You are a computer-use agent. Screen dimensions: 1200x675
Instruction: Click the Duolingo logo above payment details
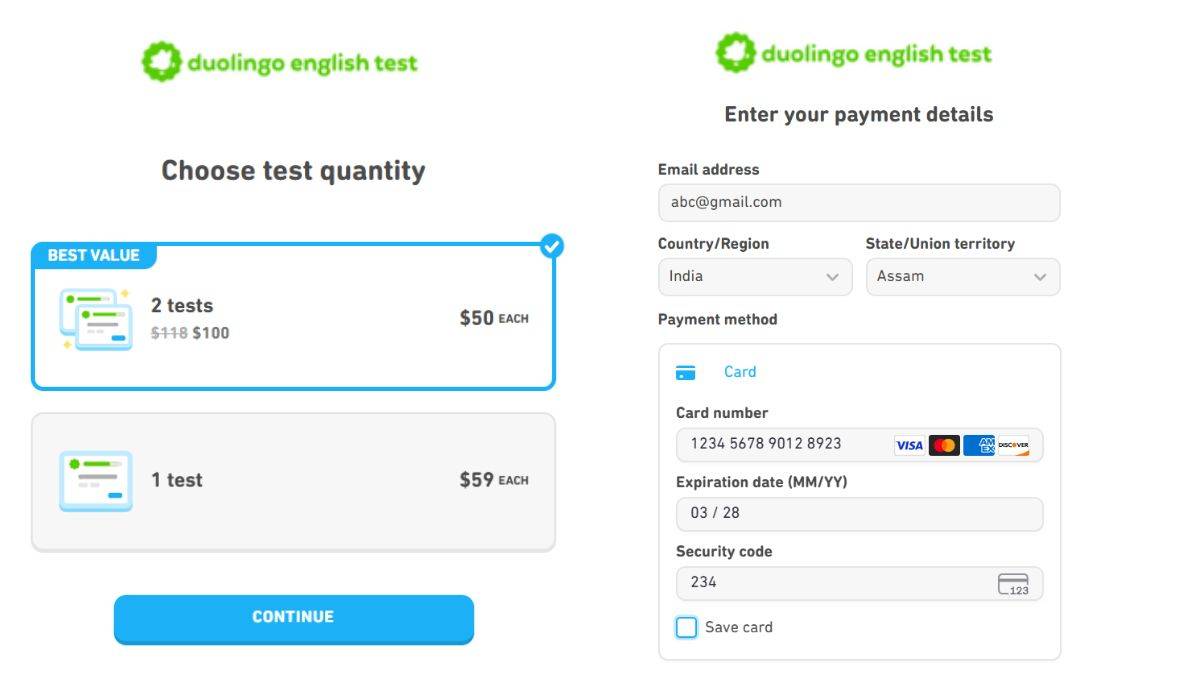[854, 52]
